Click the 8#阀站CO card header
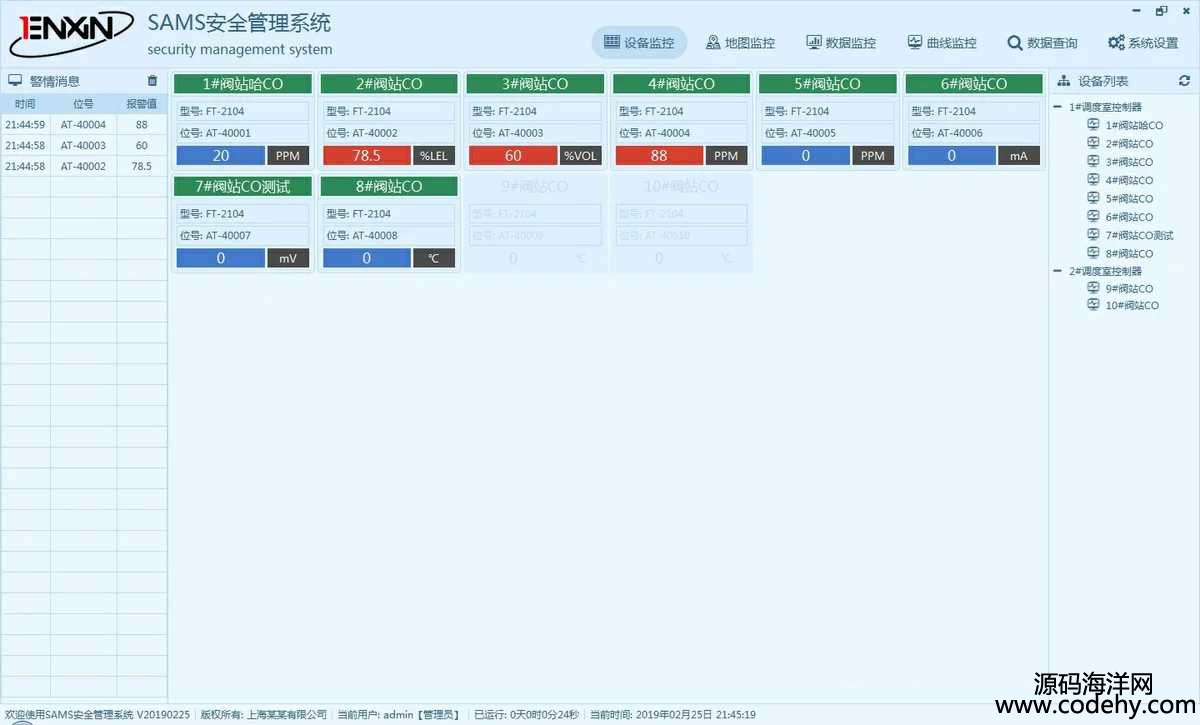The image size is (1200, 725). (x=389, y=186)
